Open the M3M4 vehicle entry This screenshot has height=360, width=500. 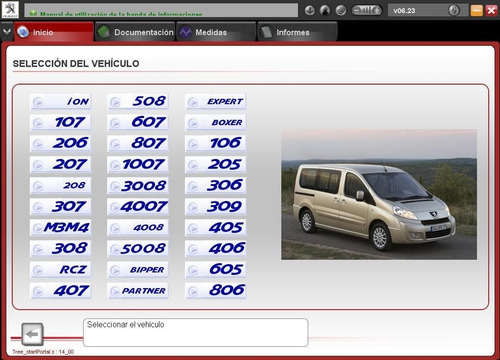point(60,228)
